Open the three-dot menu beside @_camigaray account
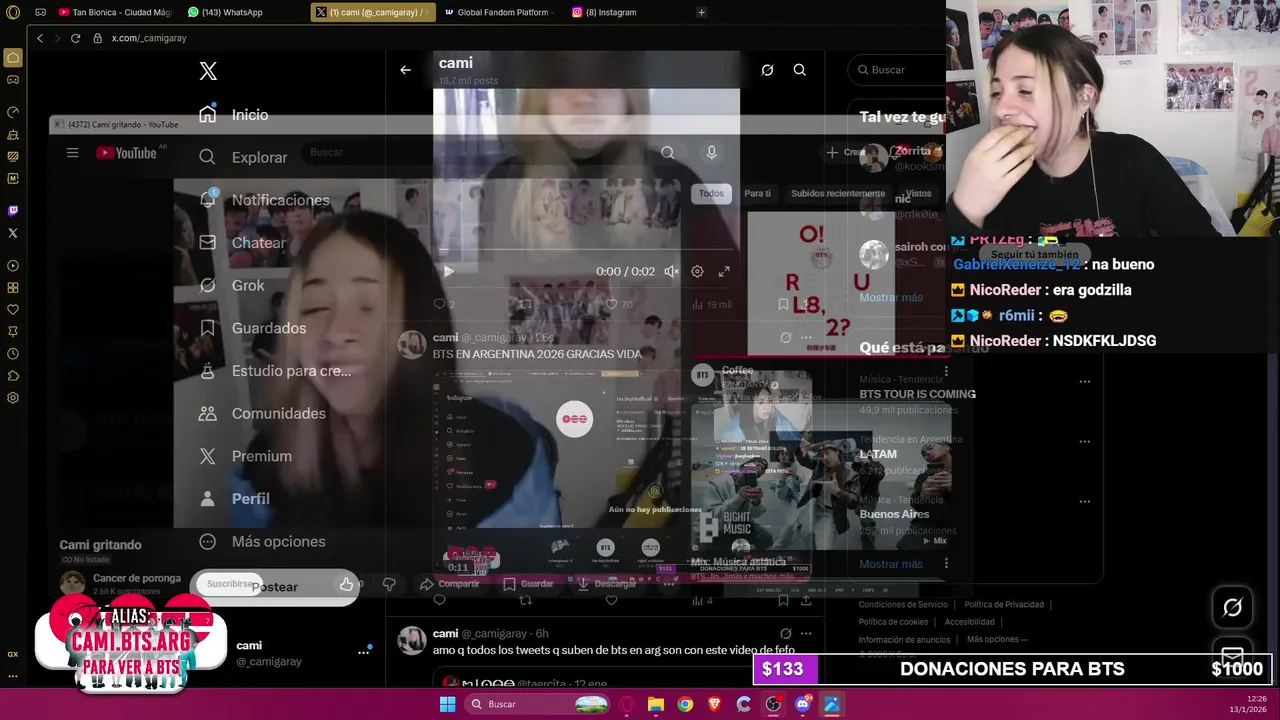 (364, 652)
